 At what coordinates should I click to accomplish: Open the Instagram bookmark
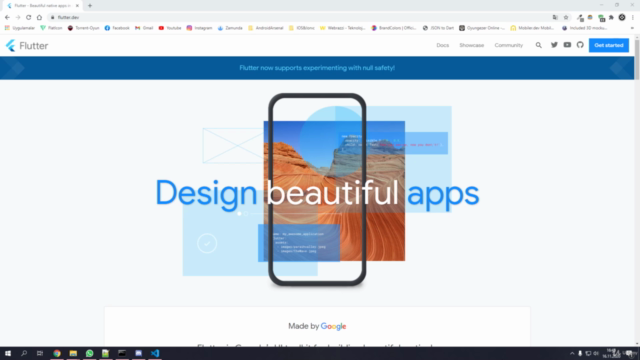click(199, 28)
